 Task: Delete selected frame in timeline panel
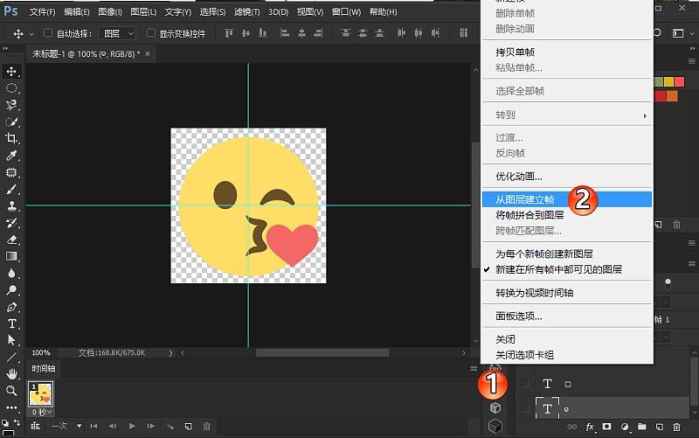[207, 426]
